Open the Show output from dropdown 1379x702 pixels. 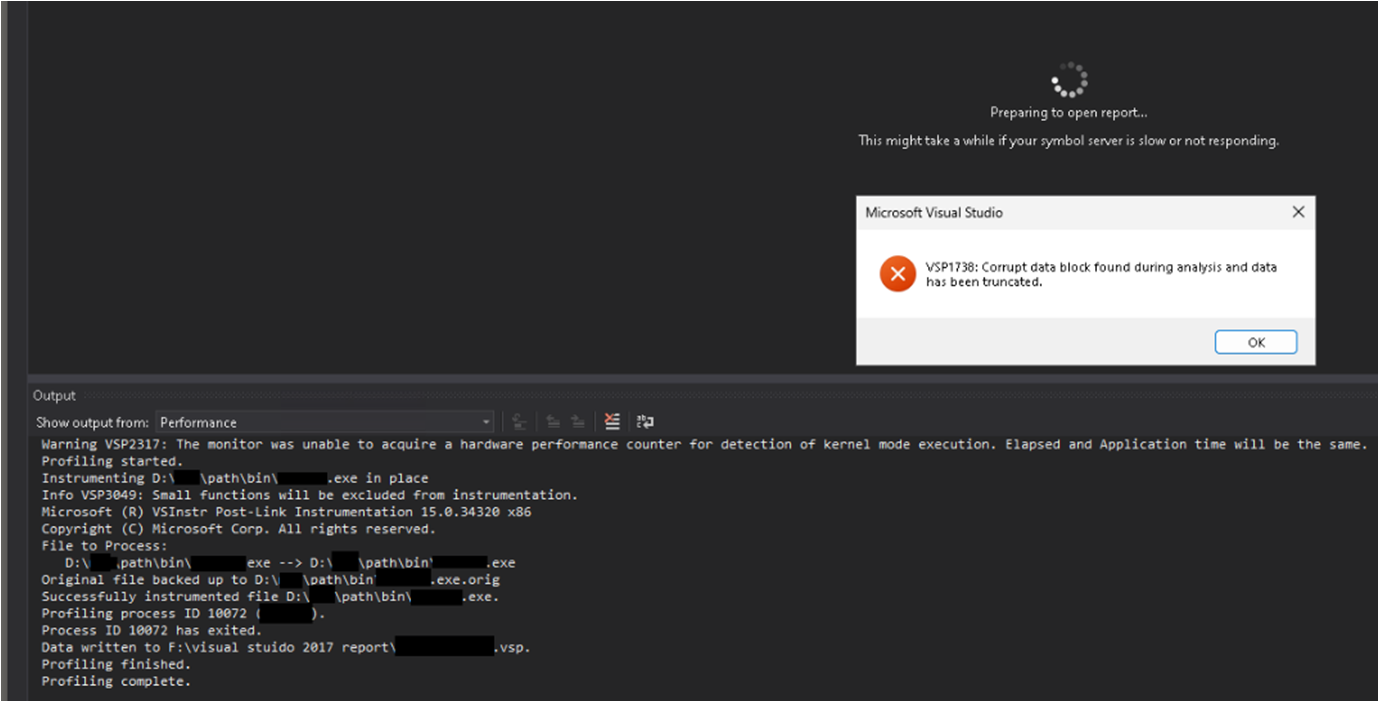(x=325, y=422)
